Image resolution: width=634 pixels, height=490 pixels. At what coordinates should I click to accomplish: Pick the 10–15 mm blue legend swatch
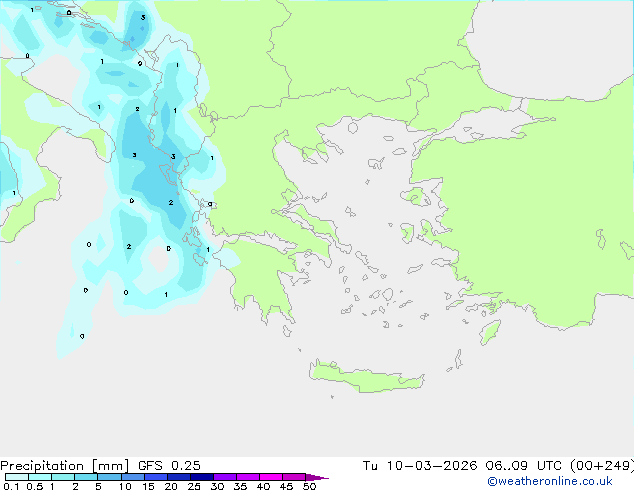pyautogui.click(x=132, y=477)
